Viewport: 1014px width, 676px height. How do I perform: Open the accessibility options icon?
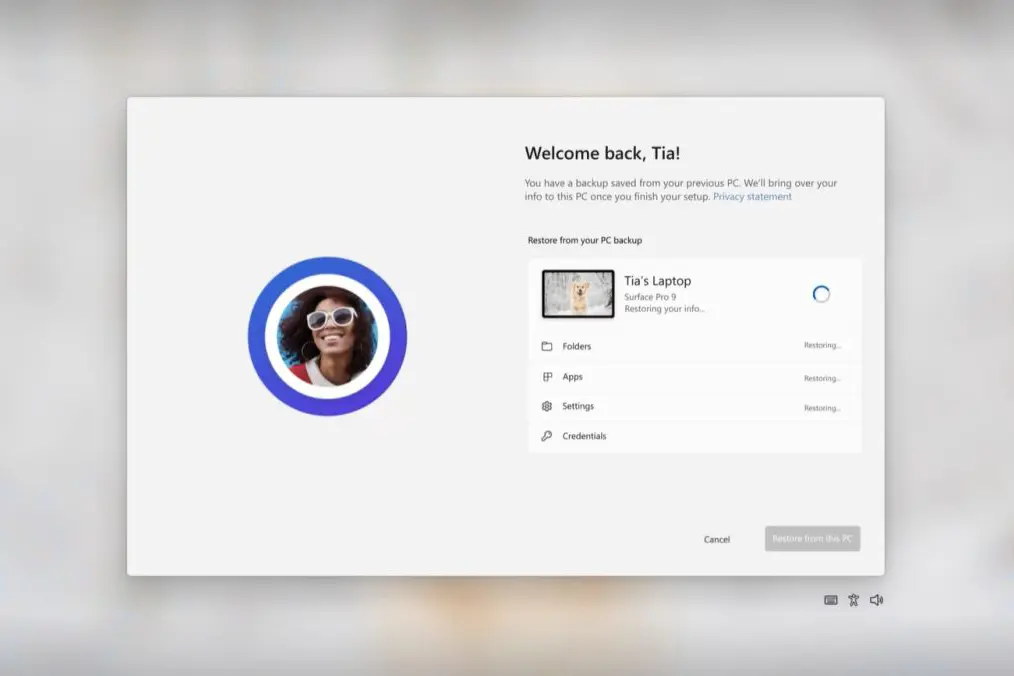pyautogui.click(x=854, y=600)
